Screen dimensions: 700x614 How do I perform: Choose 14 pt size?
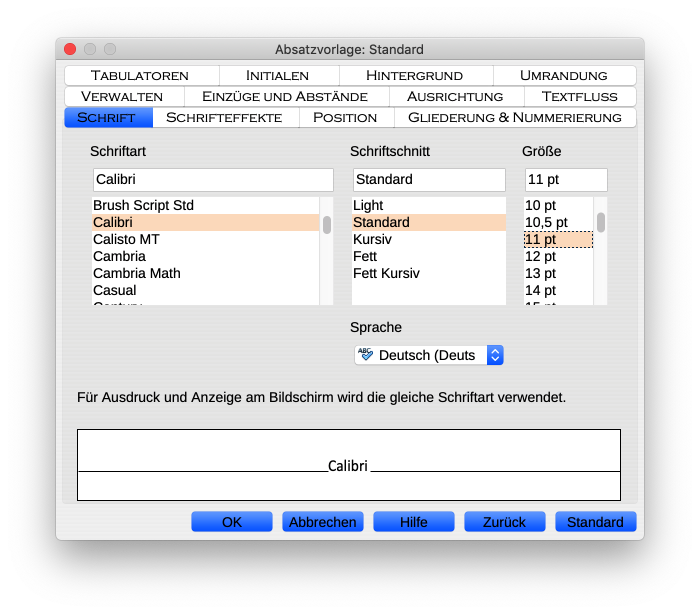coord(558,290)
